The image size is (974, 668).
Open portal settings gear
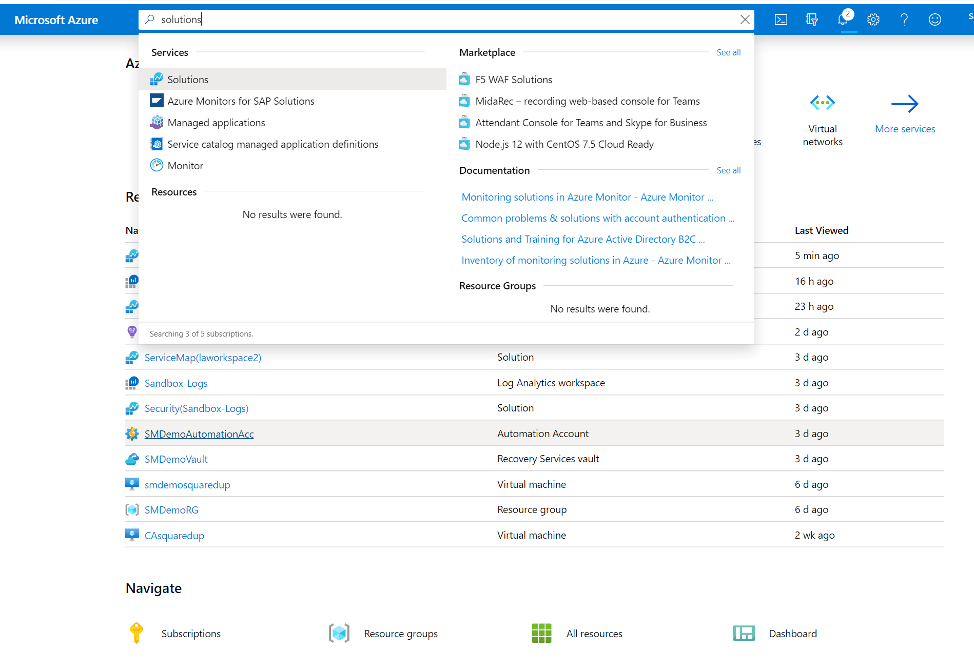coord(874,19)
